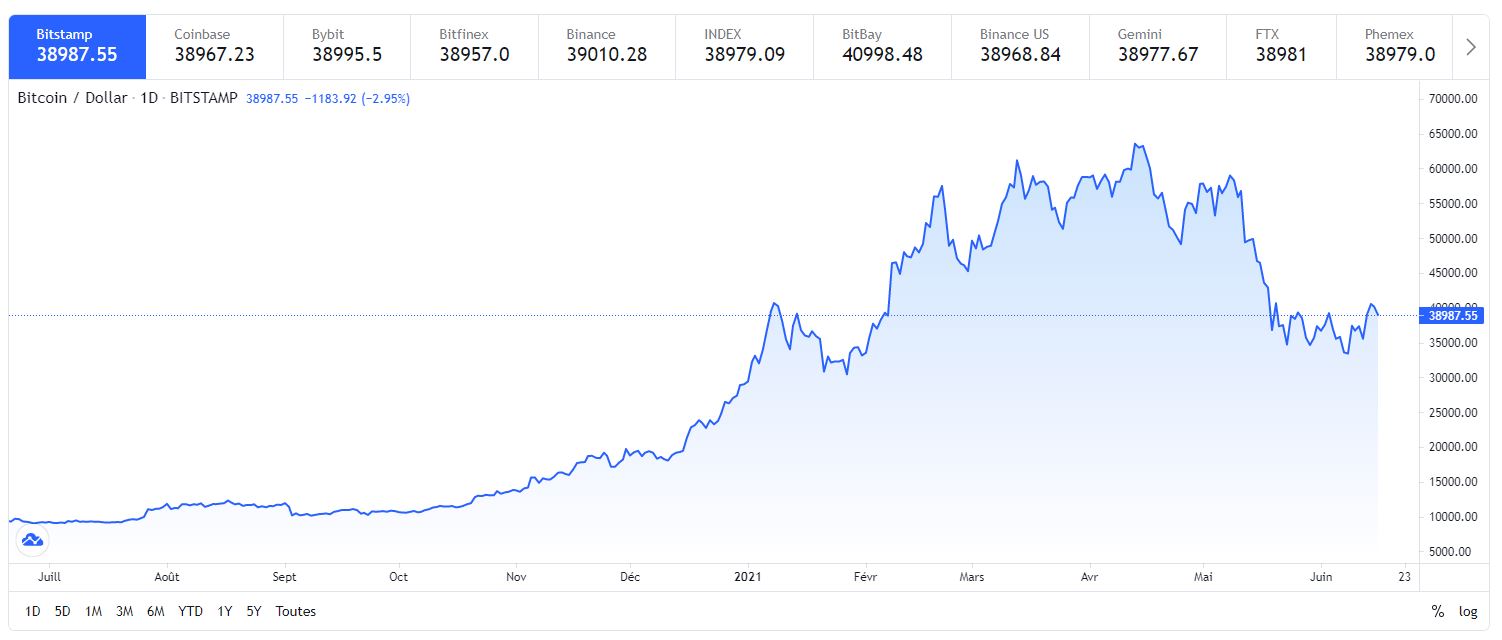
Task: Switch to the Gemini exchange tab
Action: click(1157, 46)
